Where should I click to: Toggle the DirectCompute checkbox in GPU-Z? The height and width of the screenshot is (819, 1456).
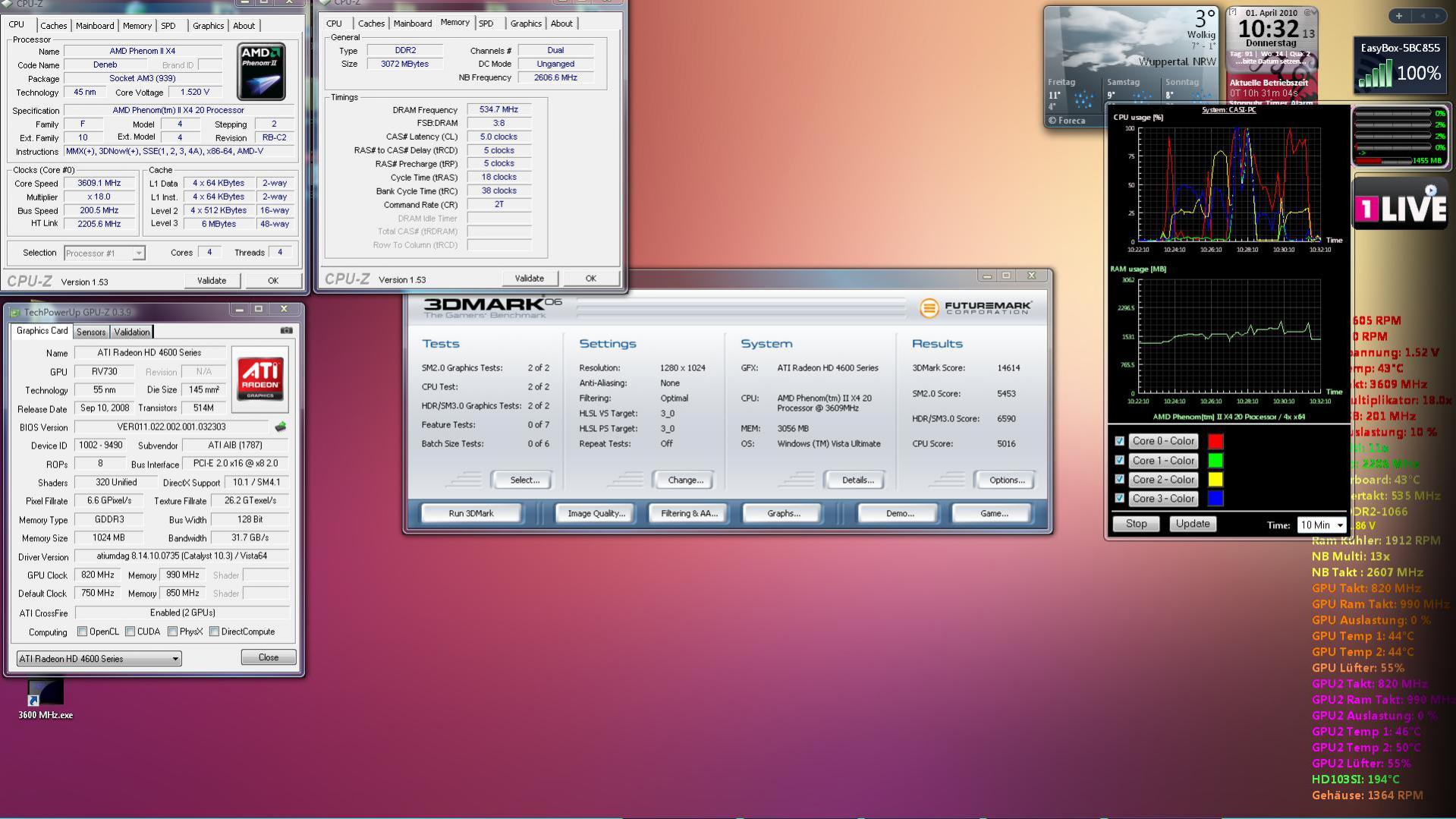(215, 632)
